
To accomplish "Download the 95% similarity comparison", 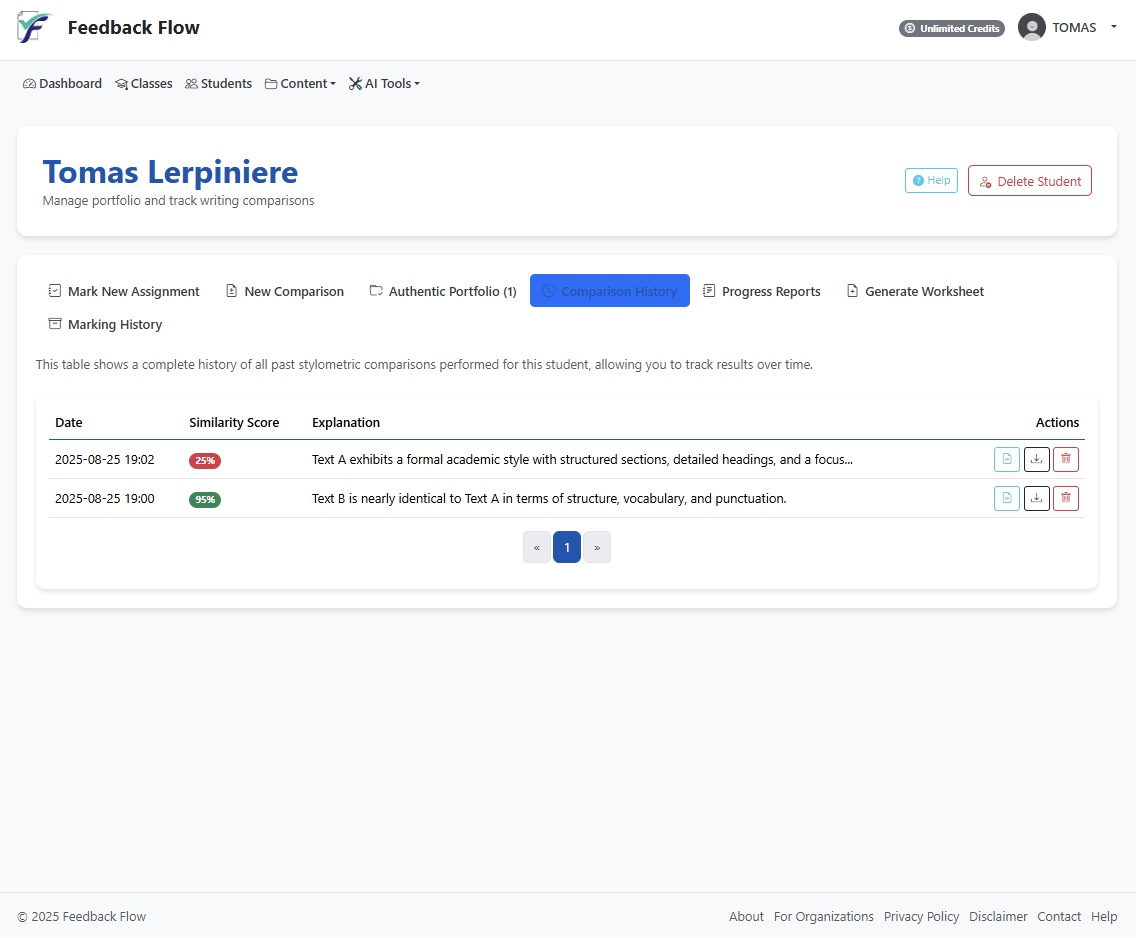I will (x=1036, y=498).
